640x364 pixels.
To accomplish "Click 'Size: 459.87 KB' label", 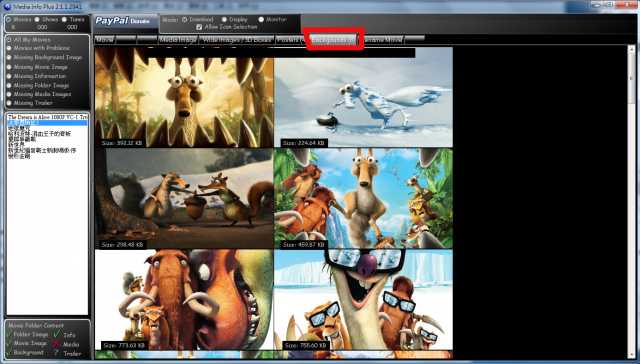I will 304,244.
